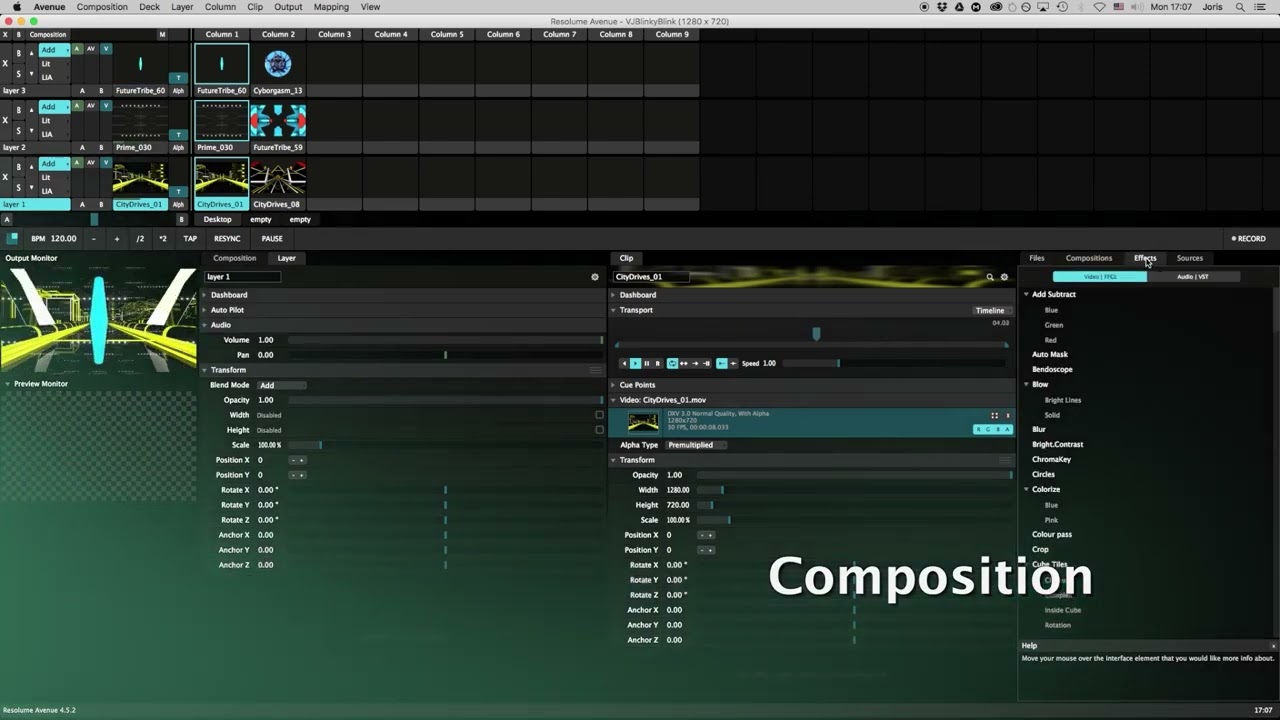Open the Mapping menu
The height and width of the screenshot is (720, 1280).
point(331,7)
